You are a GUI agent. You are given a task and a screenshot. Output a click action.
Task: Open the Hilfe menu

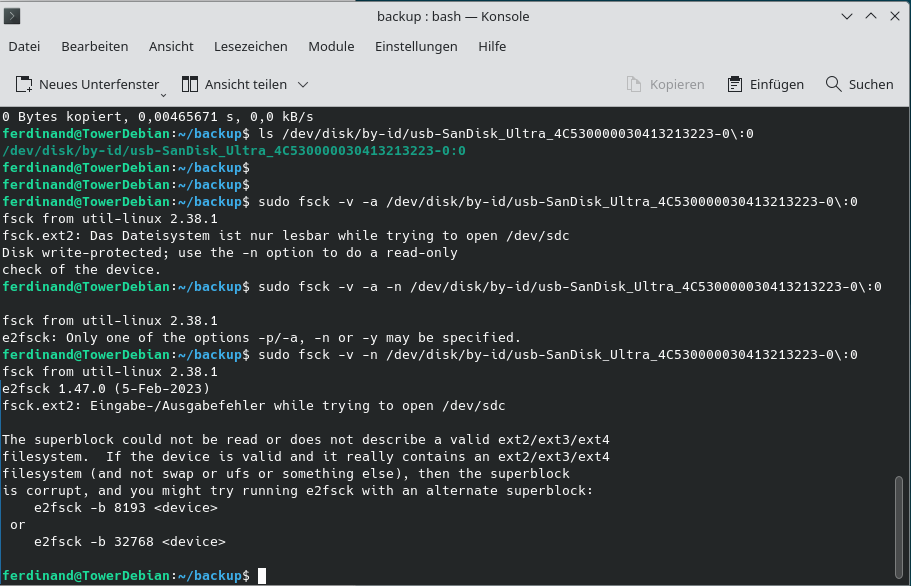492,46
